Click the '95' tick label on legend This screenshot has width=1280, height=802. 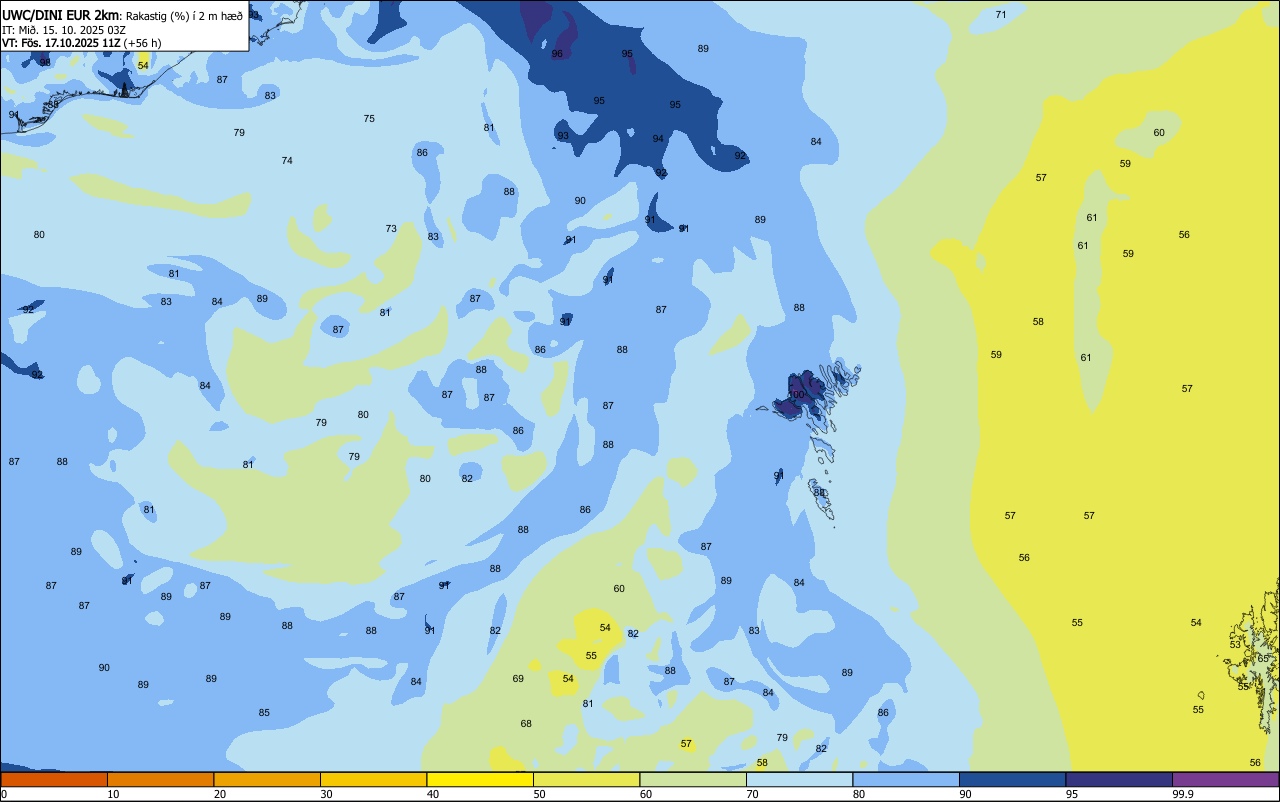click(1072, 794)
